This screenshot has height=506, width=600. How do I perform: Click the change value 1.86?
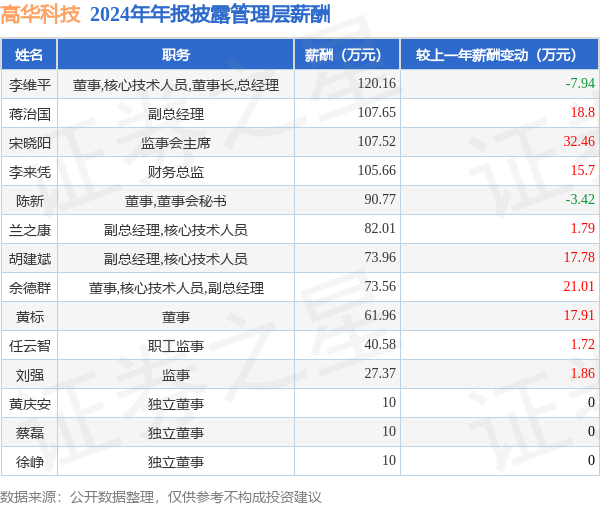click(x=583, y=373)
